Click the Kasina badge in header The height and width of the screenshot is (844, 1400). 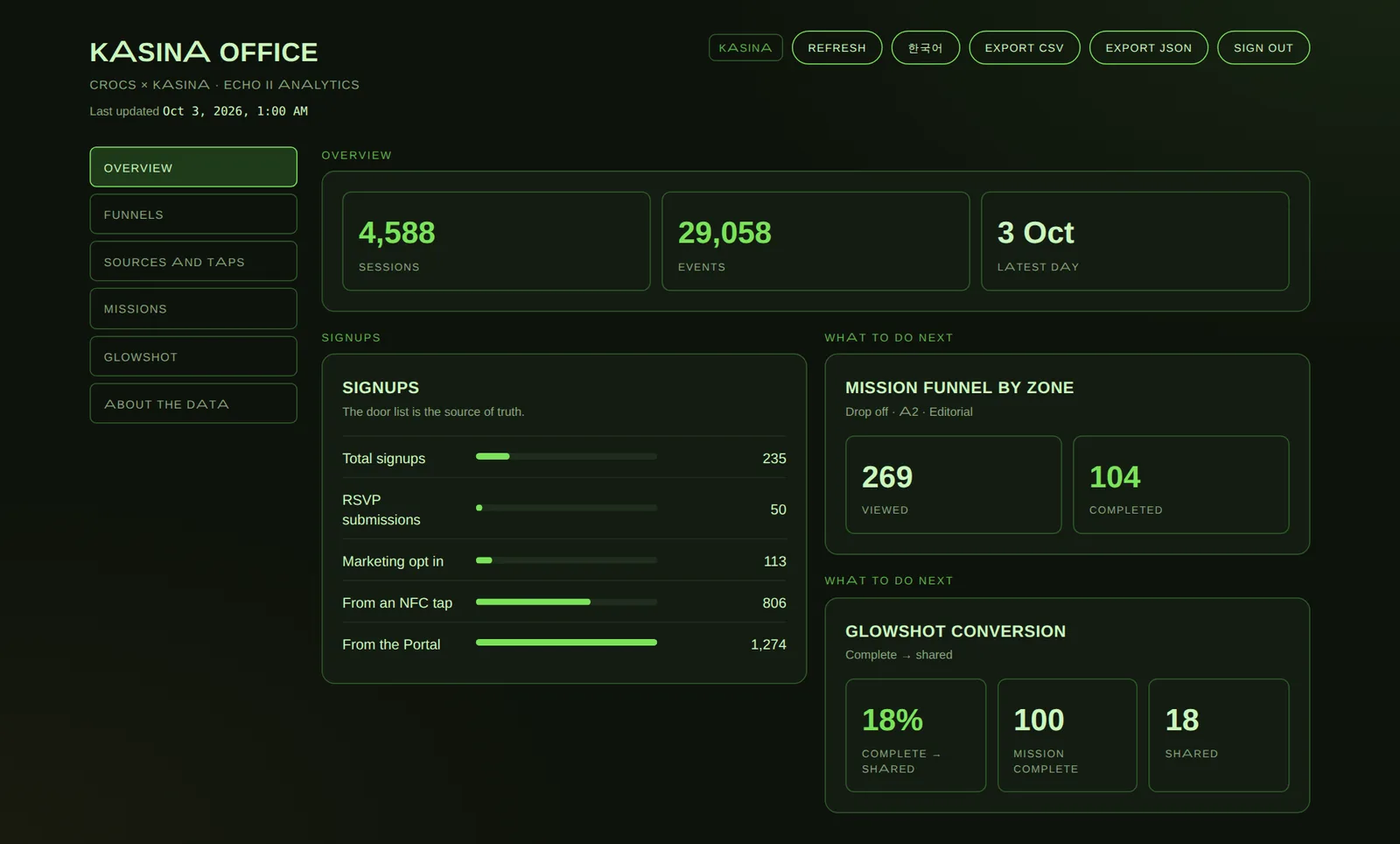click(x=745, y=48)
